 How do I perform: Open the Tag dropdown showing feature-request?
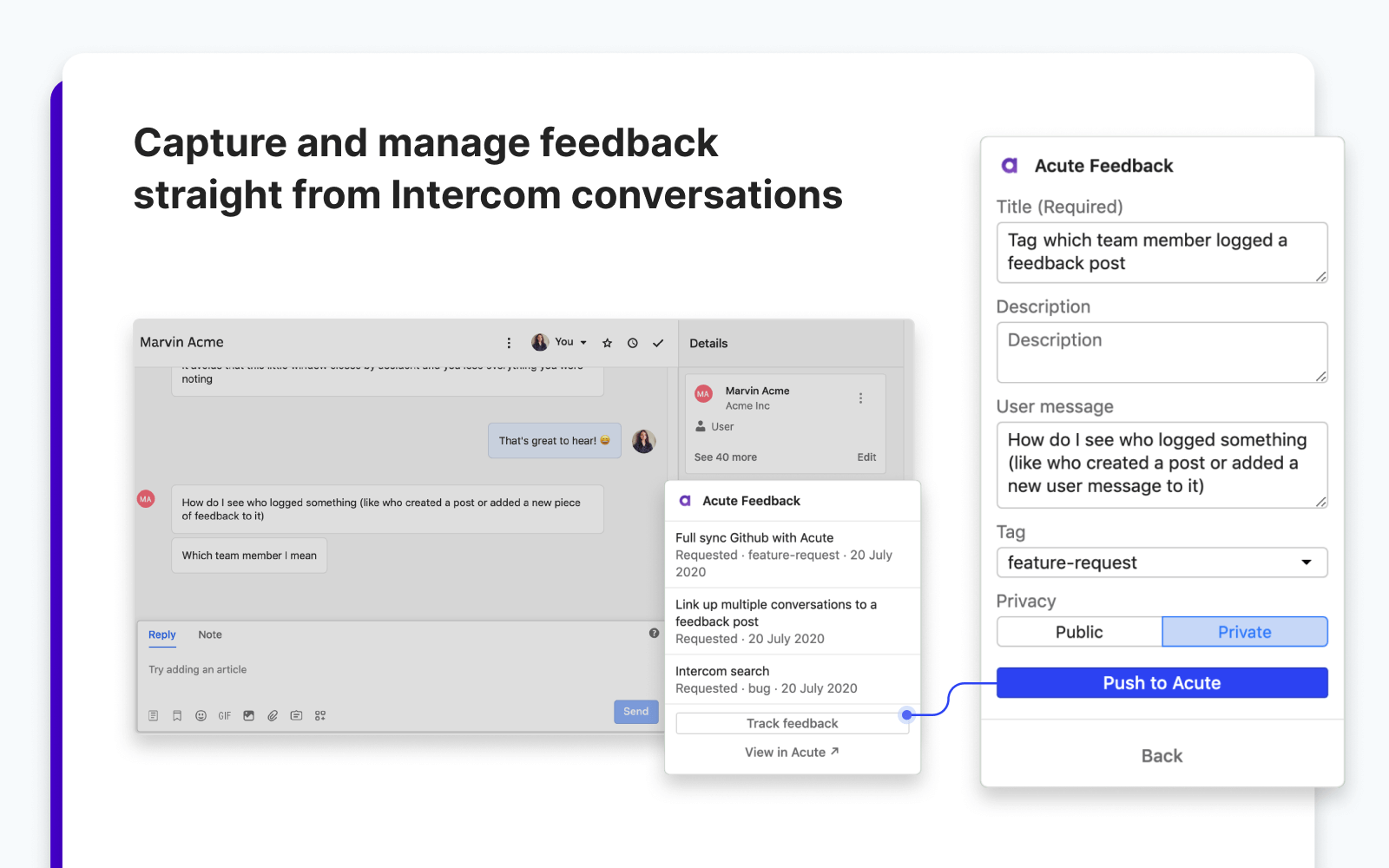tap(1162, 562)
